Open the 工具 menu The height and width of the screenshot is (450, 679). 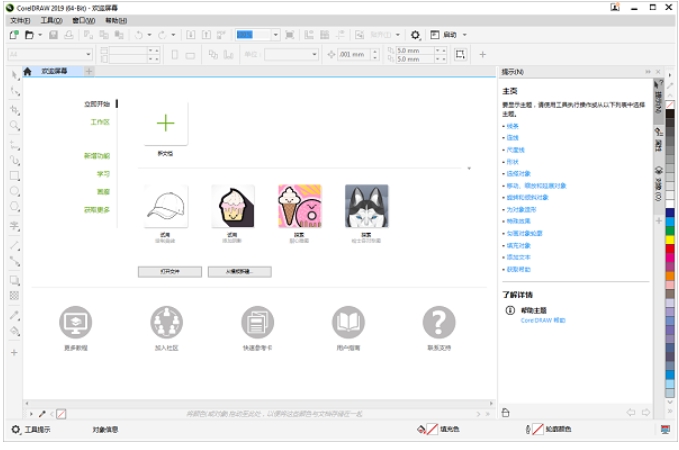click(52, 20)
